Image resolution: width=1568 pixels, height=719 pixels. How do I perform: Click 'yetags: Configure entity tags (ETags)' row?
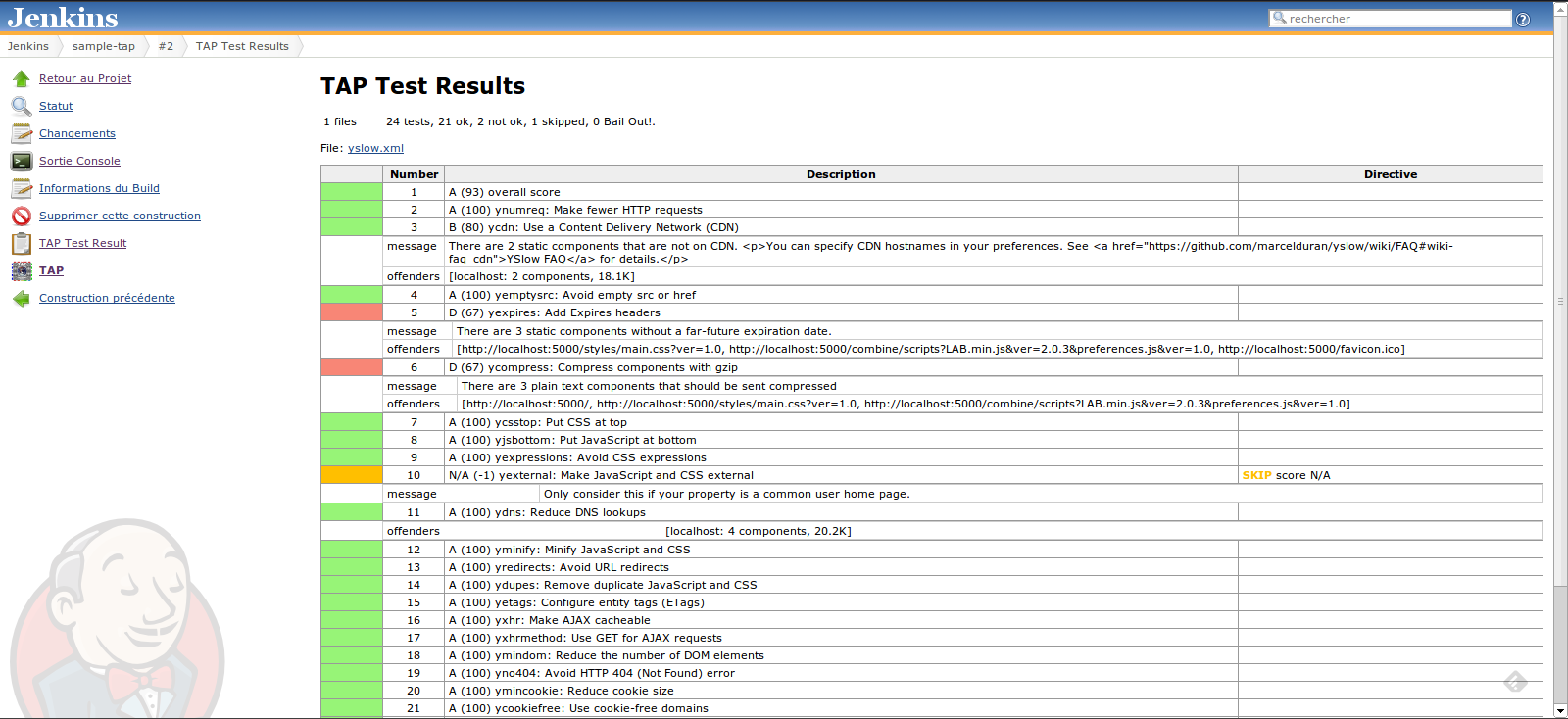932,602
